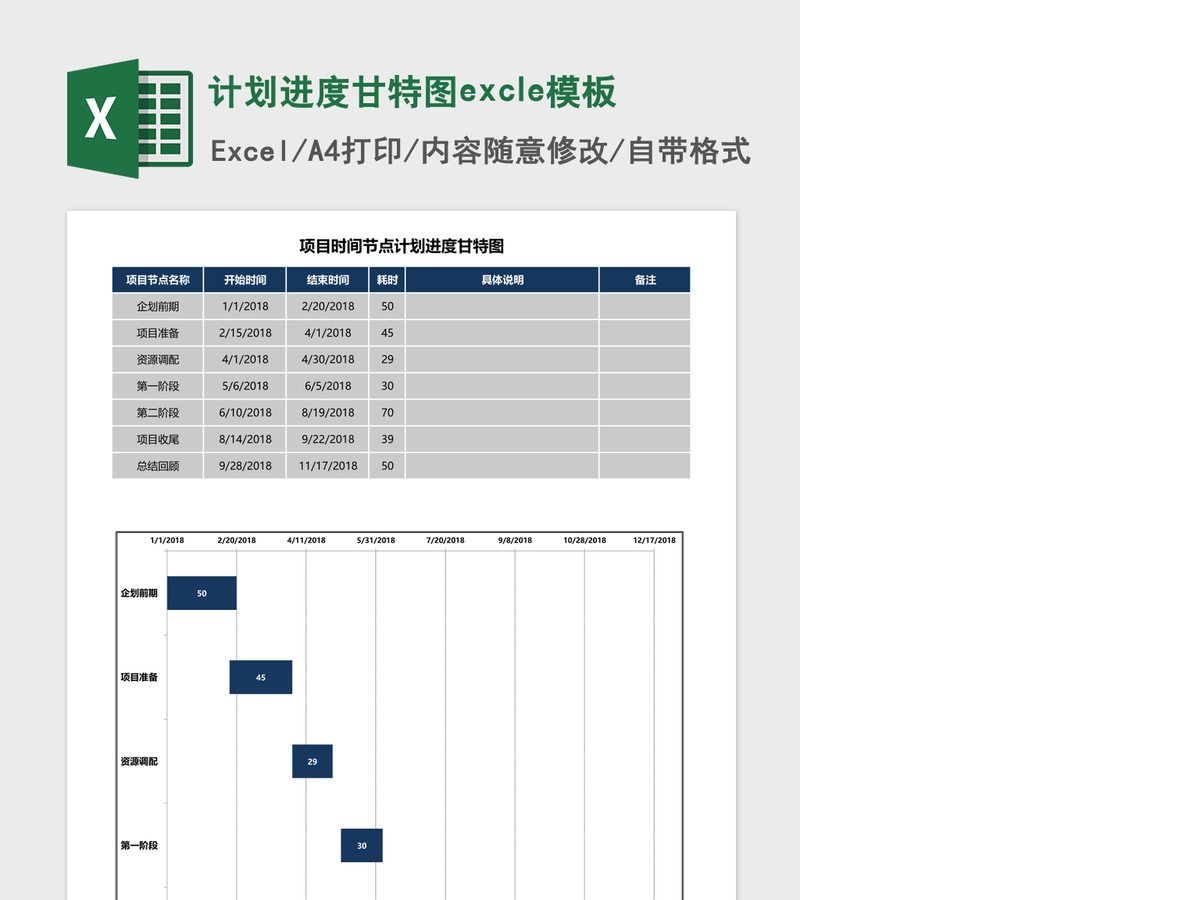This screenshot has height=900, width=1200.
Task: Select the 项目准备 cell in the table
Action: 158,333
